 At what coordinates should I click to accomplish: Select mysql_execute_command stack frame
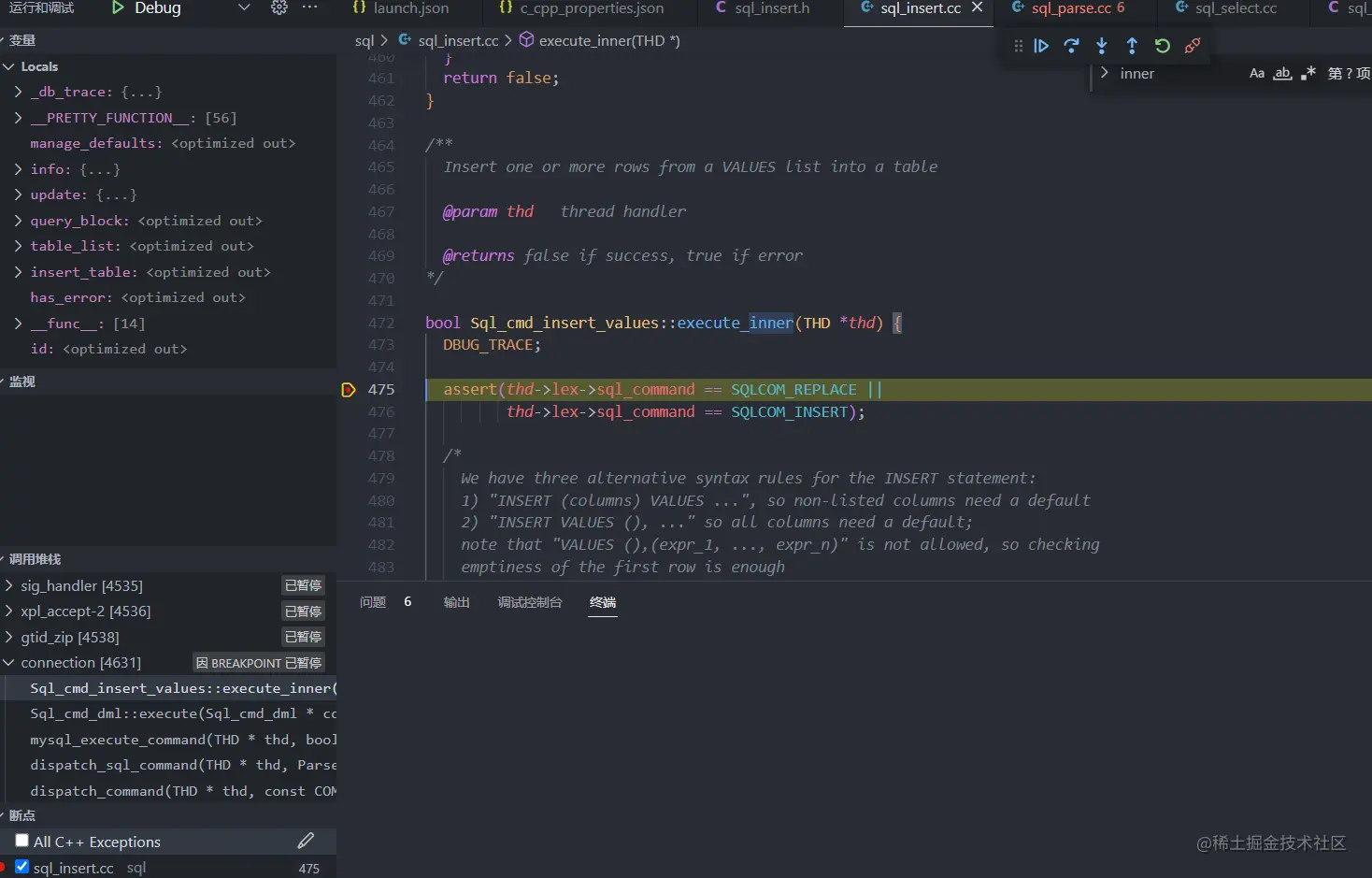coord(170,741)
